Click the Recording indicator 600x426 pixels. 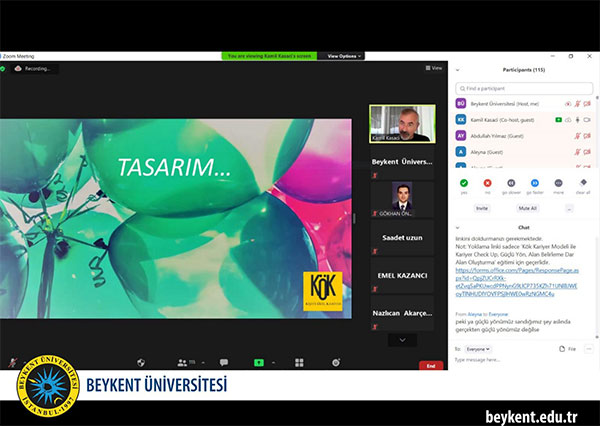point(33,69)
